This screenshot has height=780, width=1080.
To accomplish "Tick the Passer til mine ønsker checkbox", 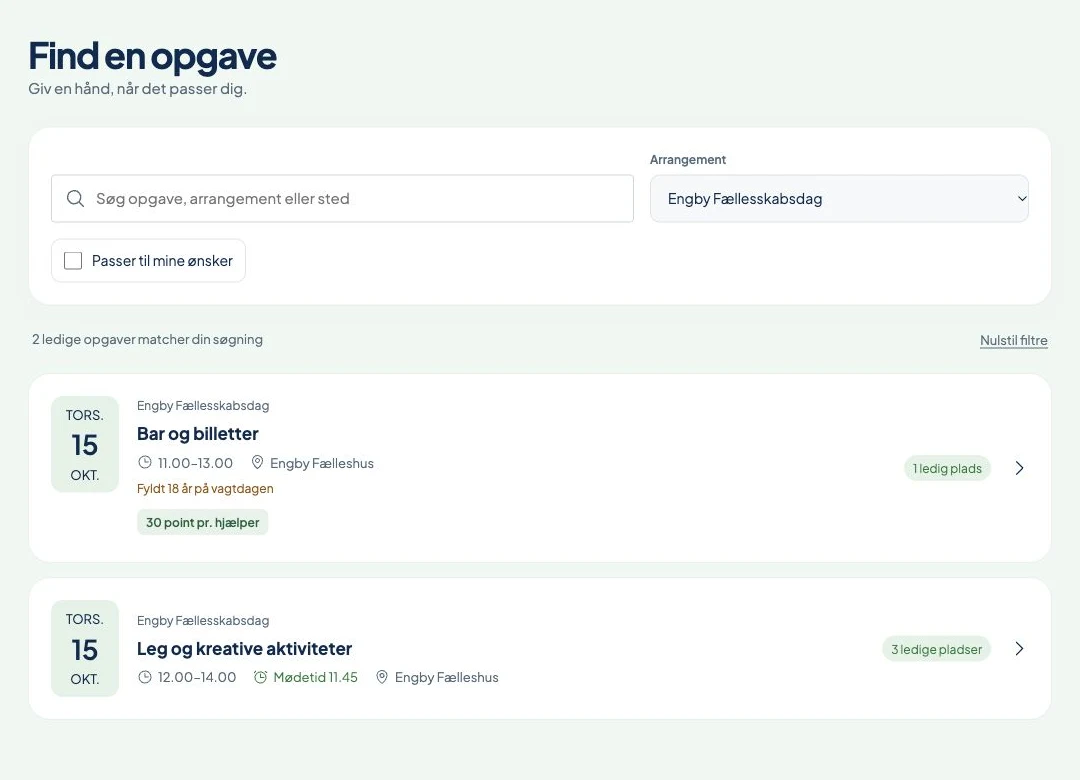I will pyautogui.click(x=73, y=260).
